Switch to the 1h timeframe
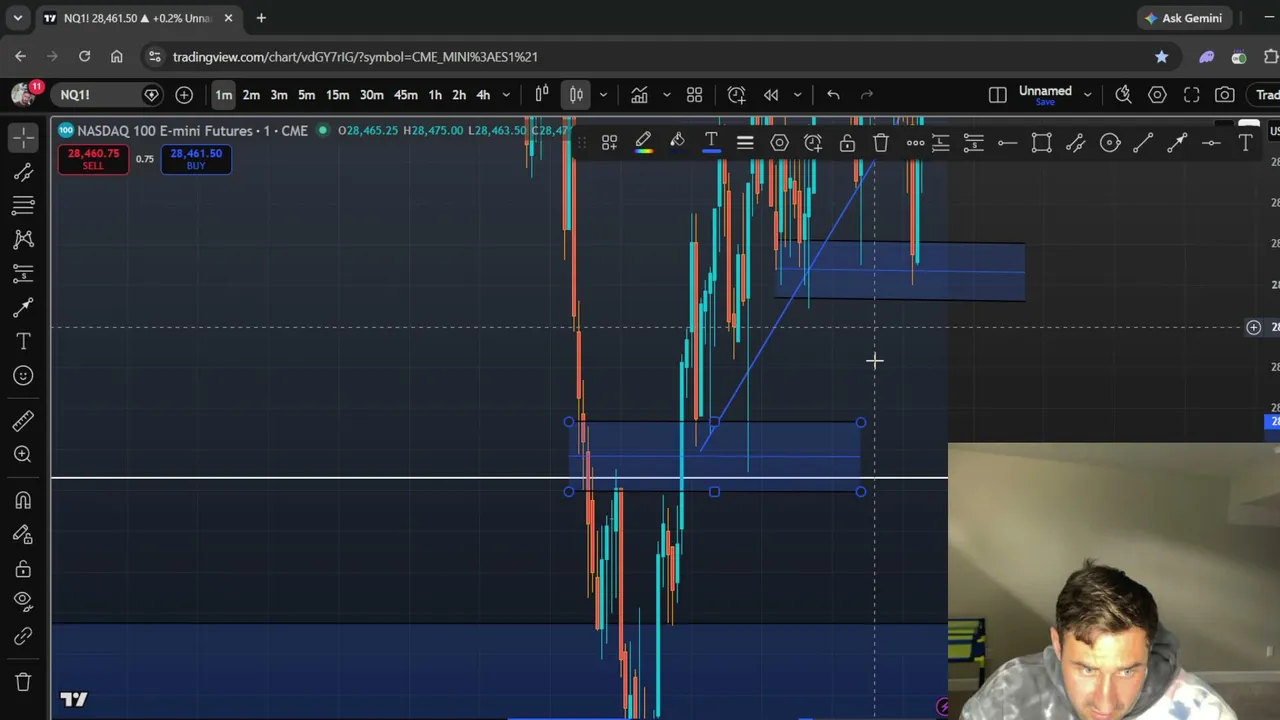Image resolution: width=1280 pixels, height=720 pixels. (x=435, y=95)
